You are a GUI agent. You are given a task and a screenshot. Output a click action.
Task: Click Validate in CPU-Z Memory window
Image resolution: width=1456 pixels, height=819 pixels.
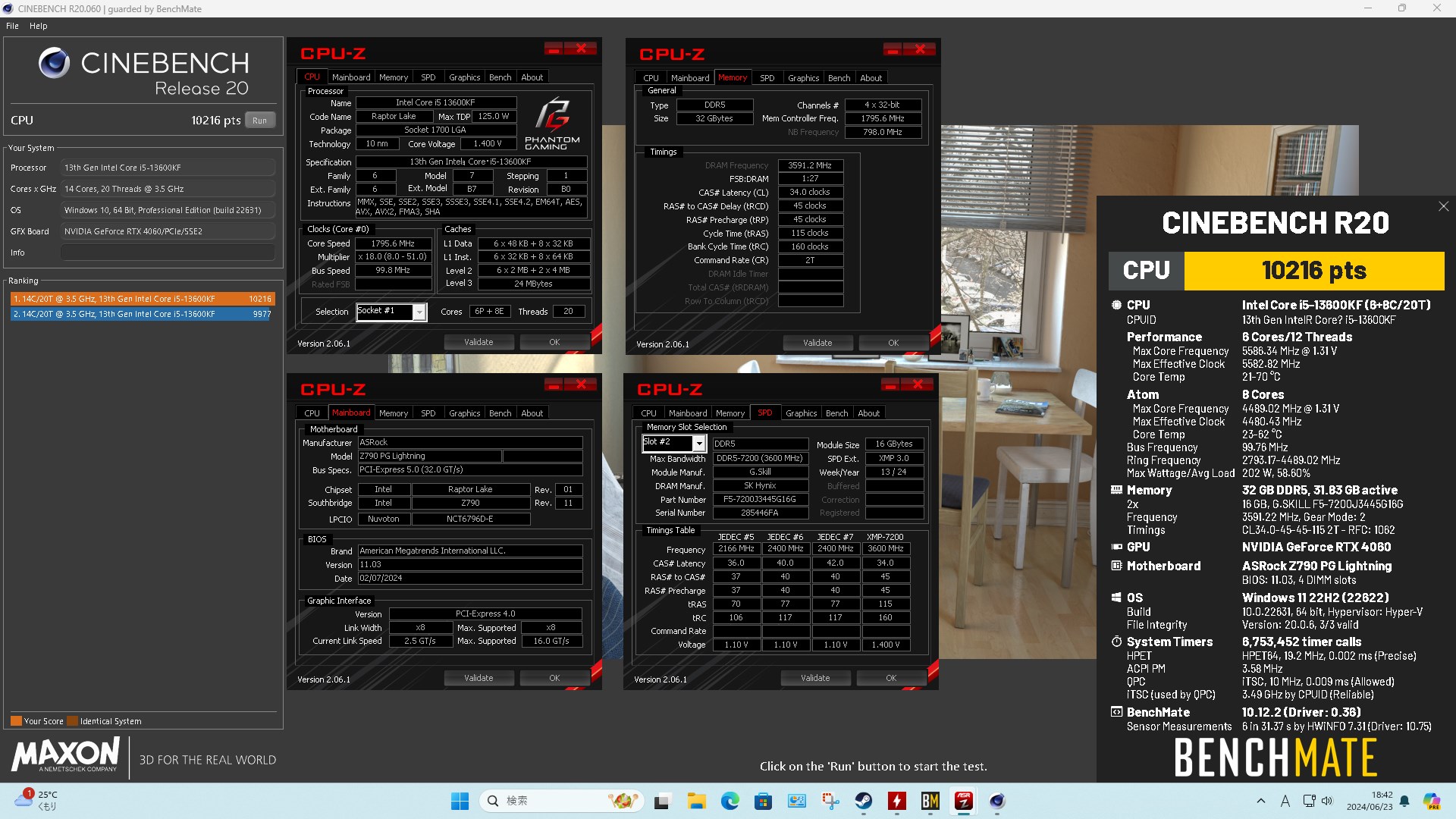tap(817, 343)
